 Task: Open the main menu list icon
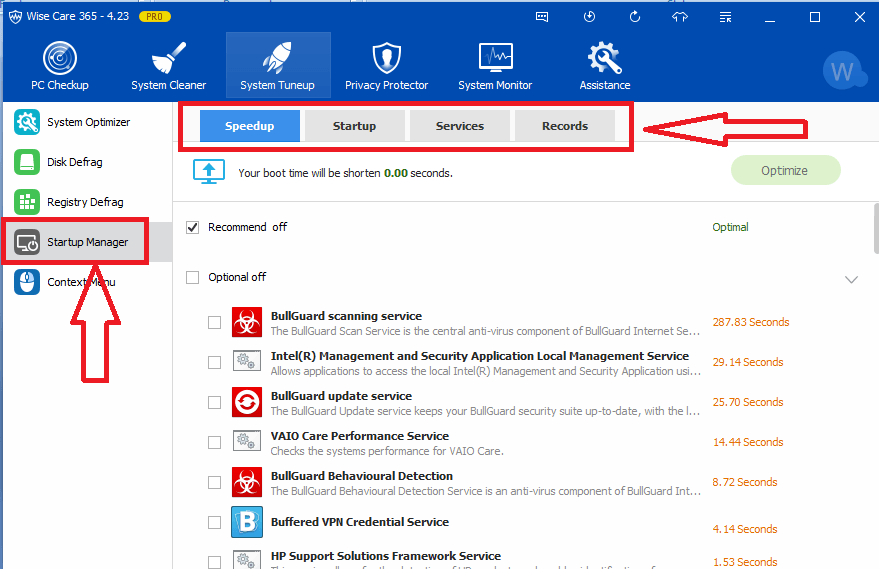(x=725, y=17)
